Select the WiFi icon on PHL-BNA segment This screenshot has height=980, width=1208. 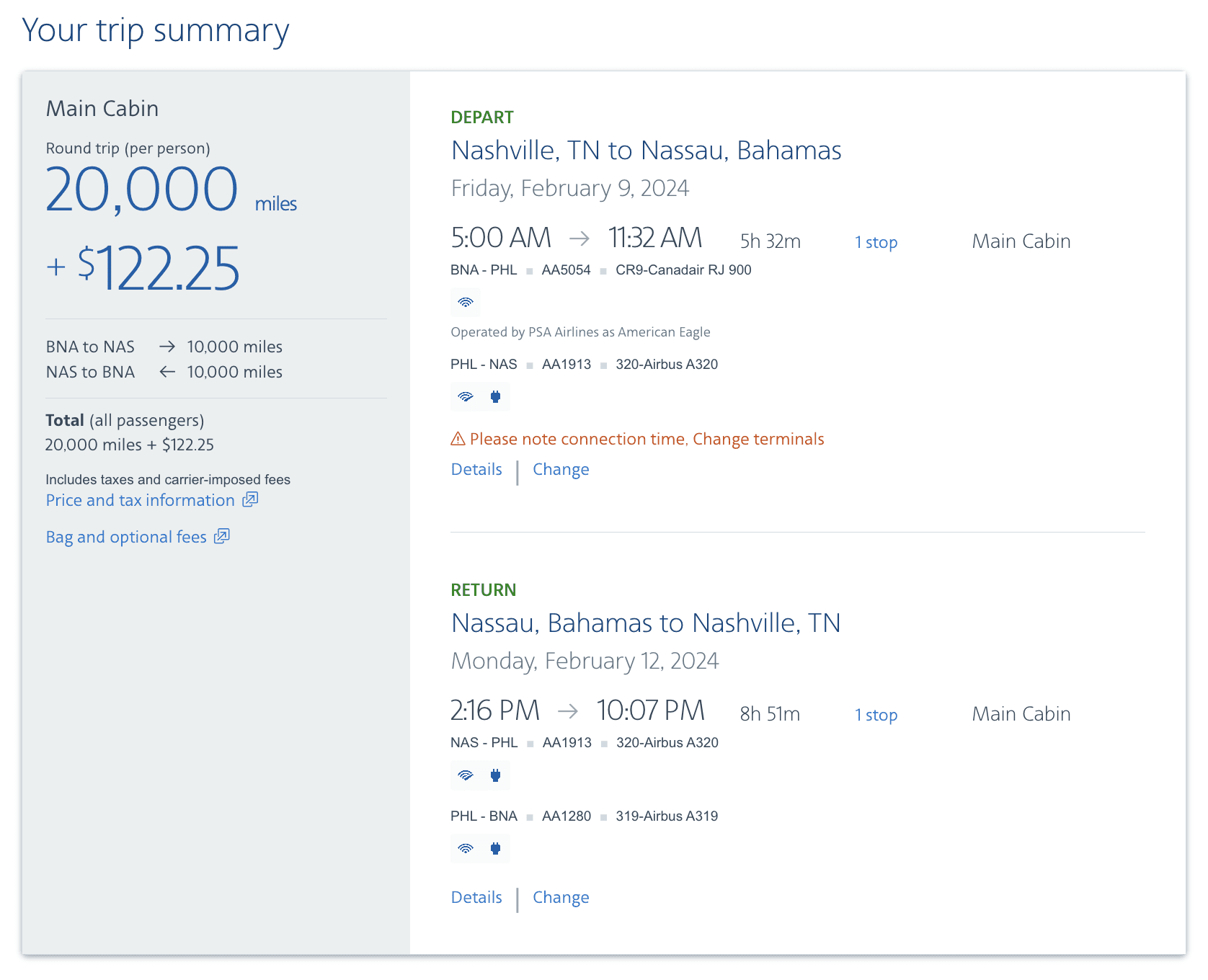pyautogui.click(x=466, y=848)
